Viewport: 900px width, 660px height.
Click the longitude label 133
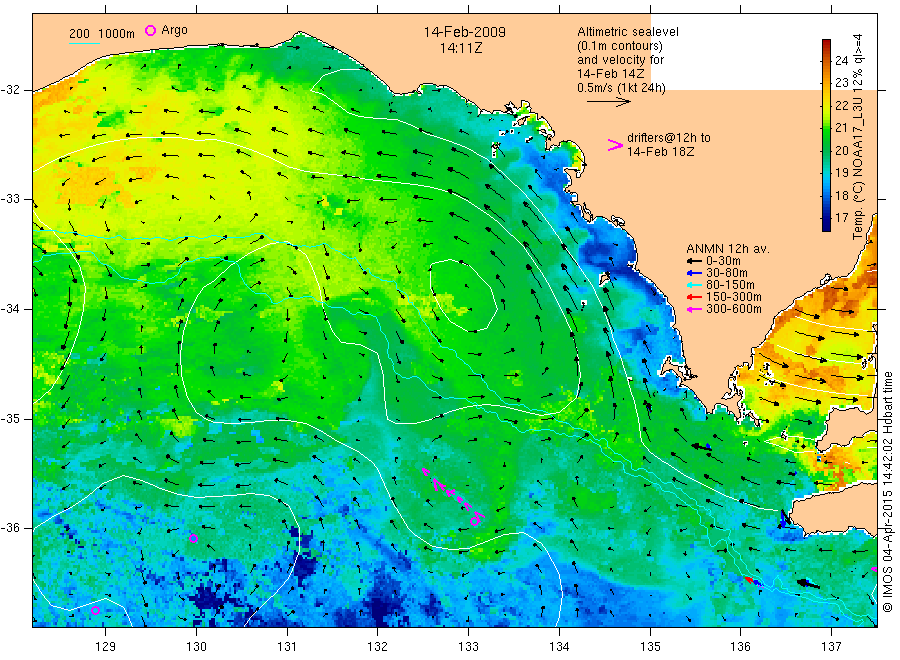468,646
